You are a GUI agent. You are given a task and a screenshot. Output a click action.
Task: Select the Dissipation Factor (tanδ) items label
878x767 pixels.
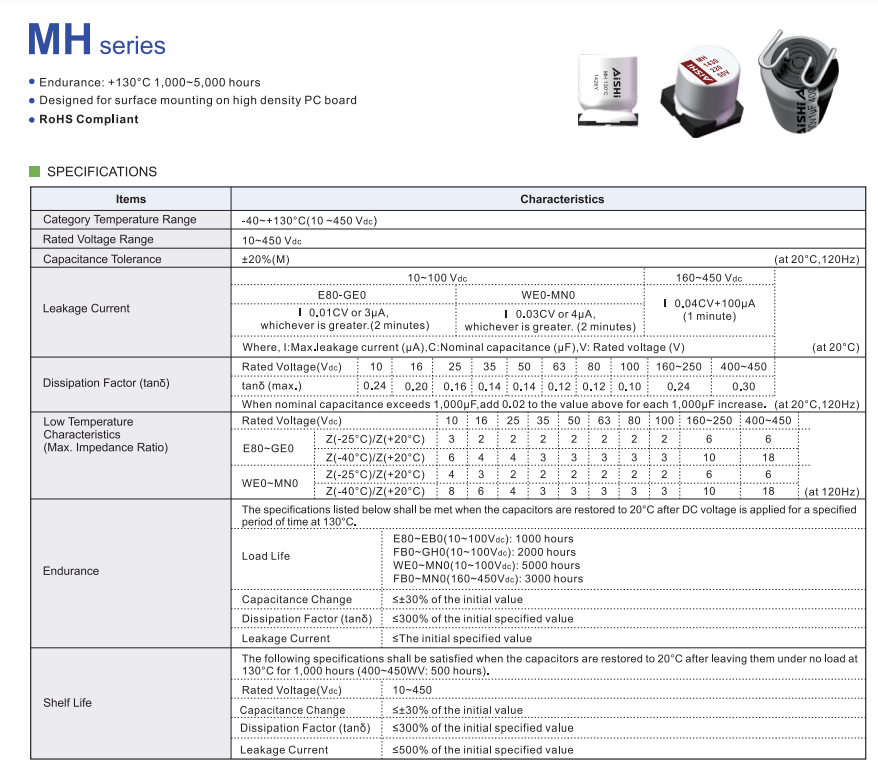(106, 384)
